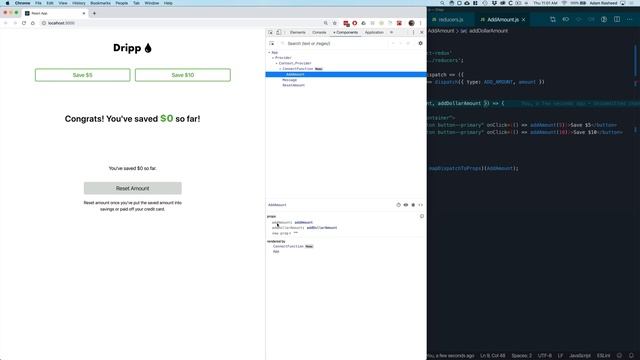Select the AddAmount component in tree
640x360 pixels.
[346, 74]
